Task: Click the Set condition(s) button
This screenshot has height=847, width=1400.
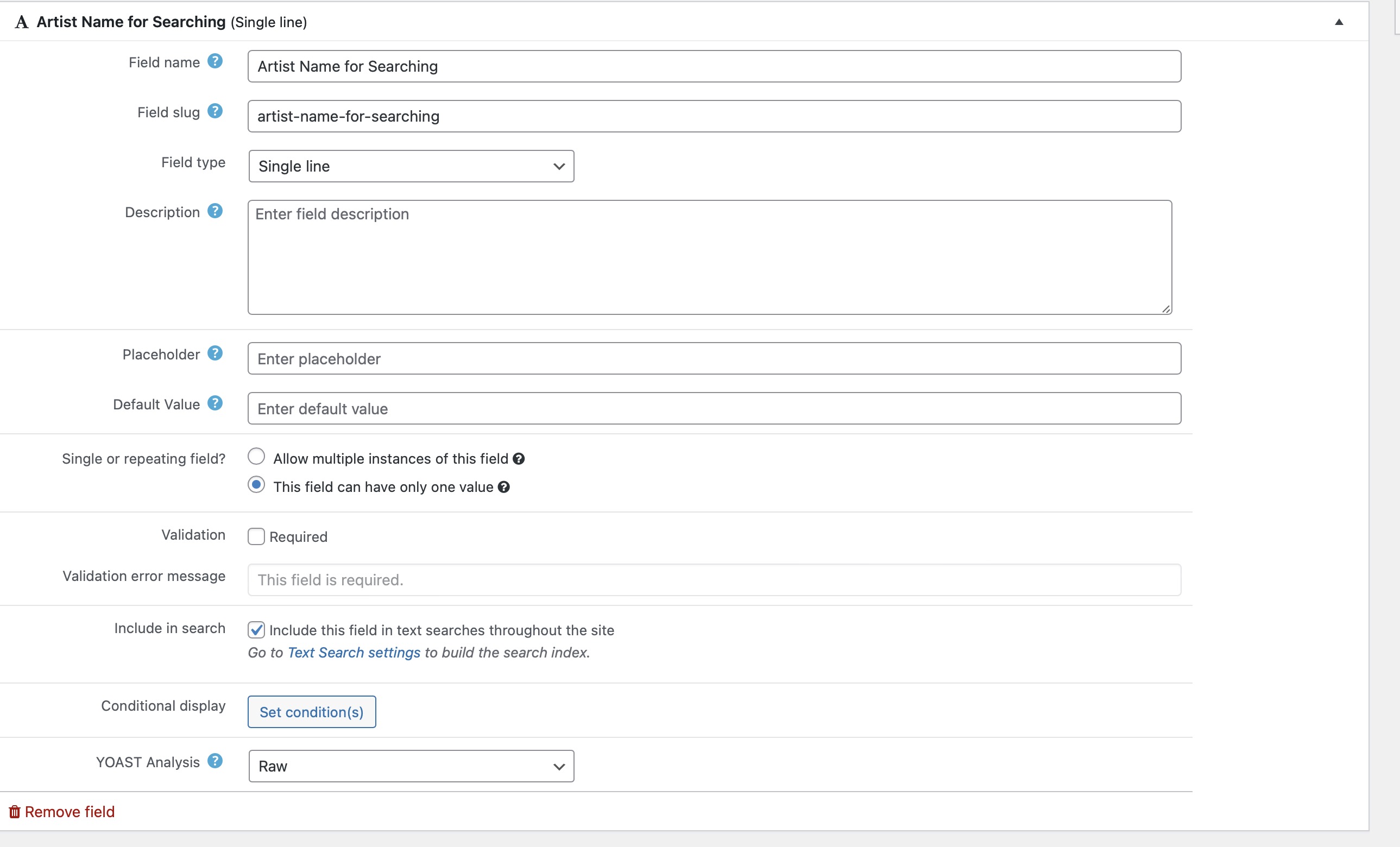Action: coord(312,712)
